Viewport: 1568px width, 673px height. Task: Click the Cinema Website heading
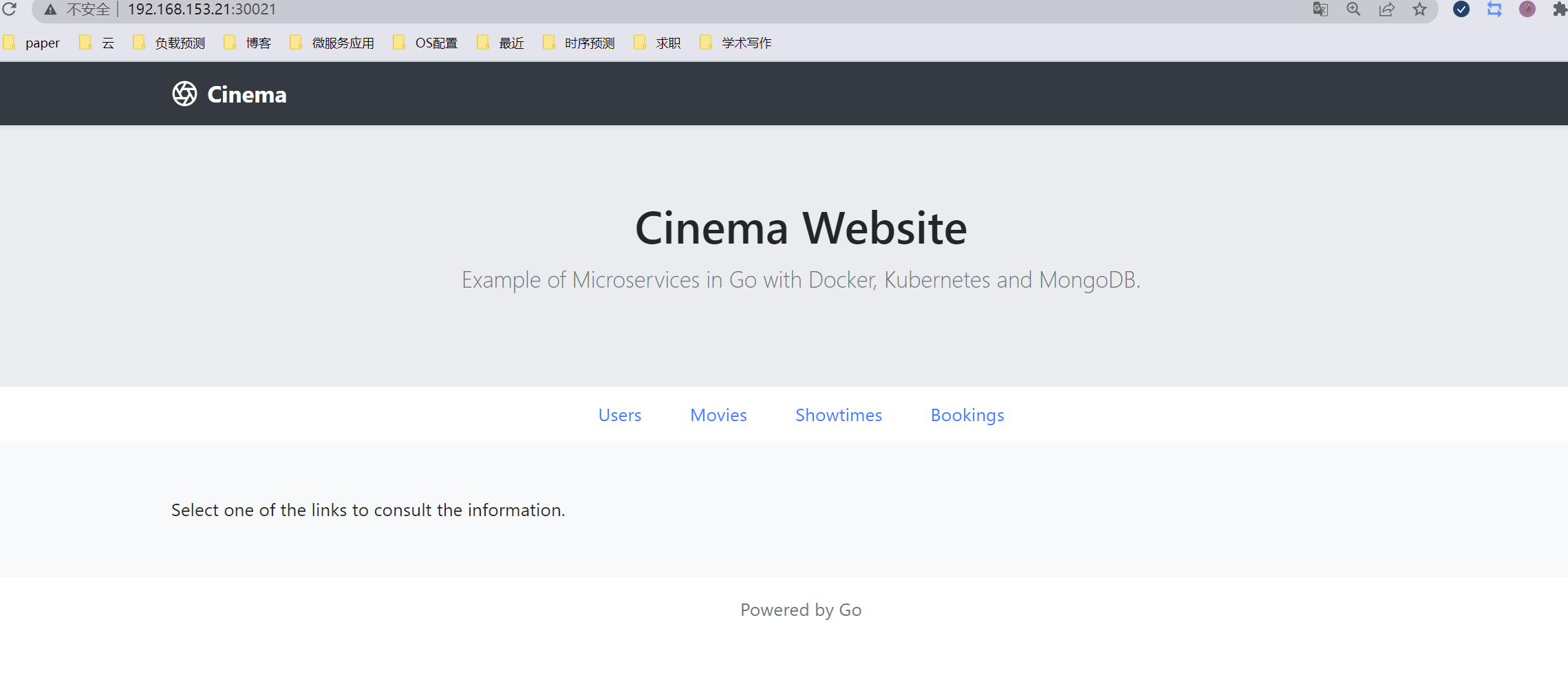tap(801, 228)
